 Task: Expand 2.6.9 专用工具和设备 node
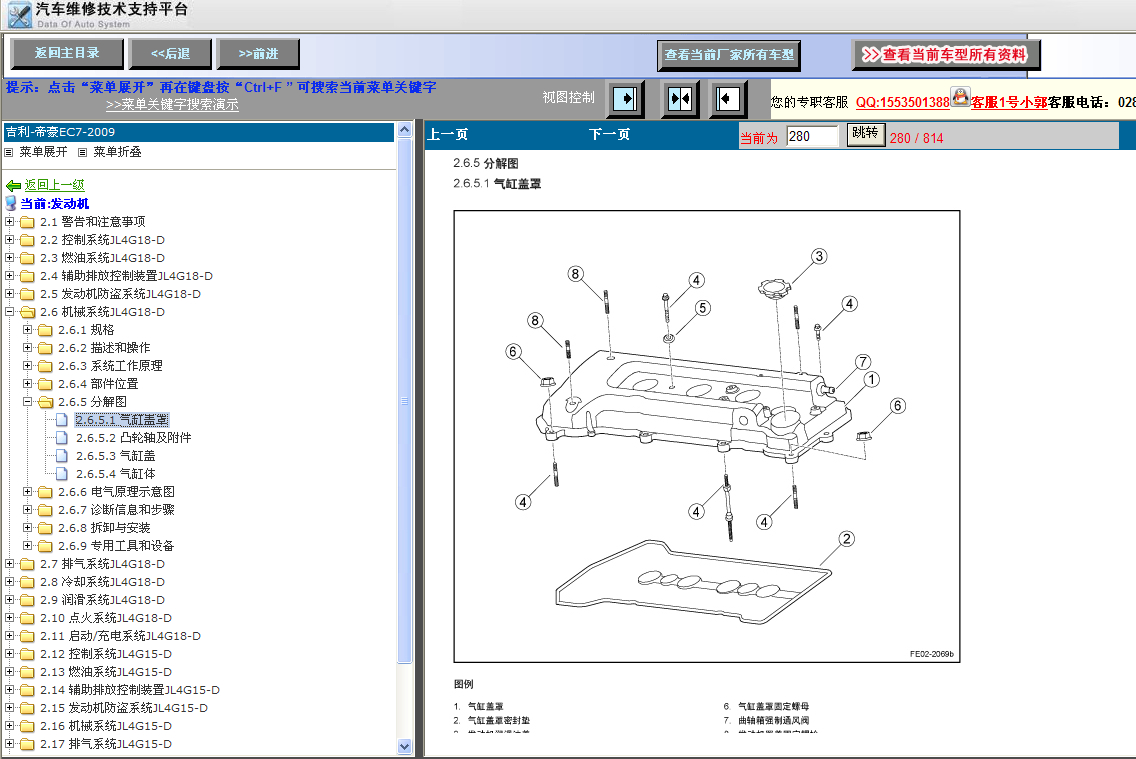[28, 545]
